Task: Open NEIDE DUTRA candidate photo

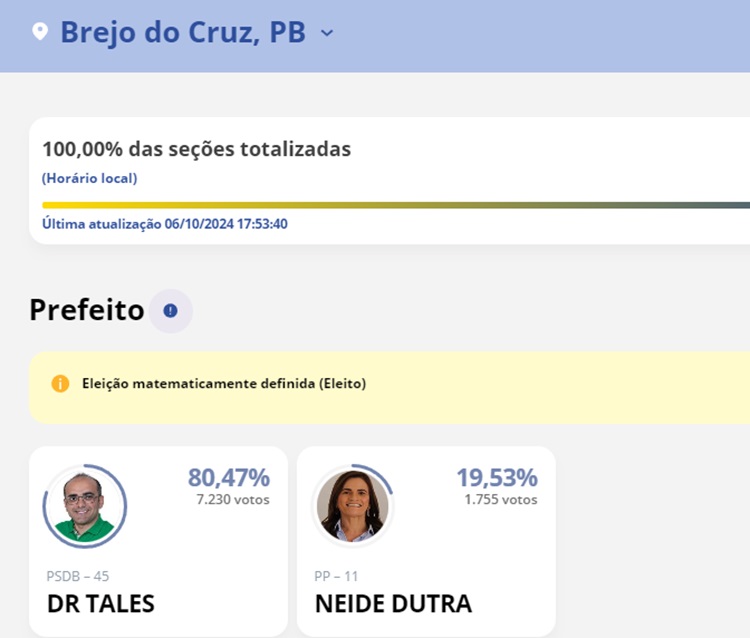Action: pos(353,507)
